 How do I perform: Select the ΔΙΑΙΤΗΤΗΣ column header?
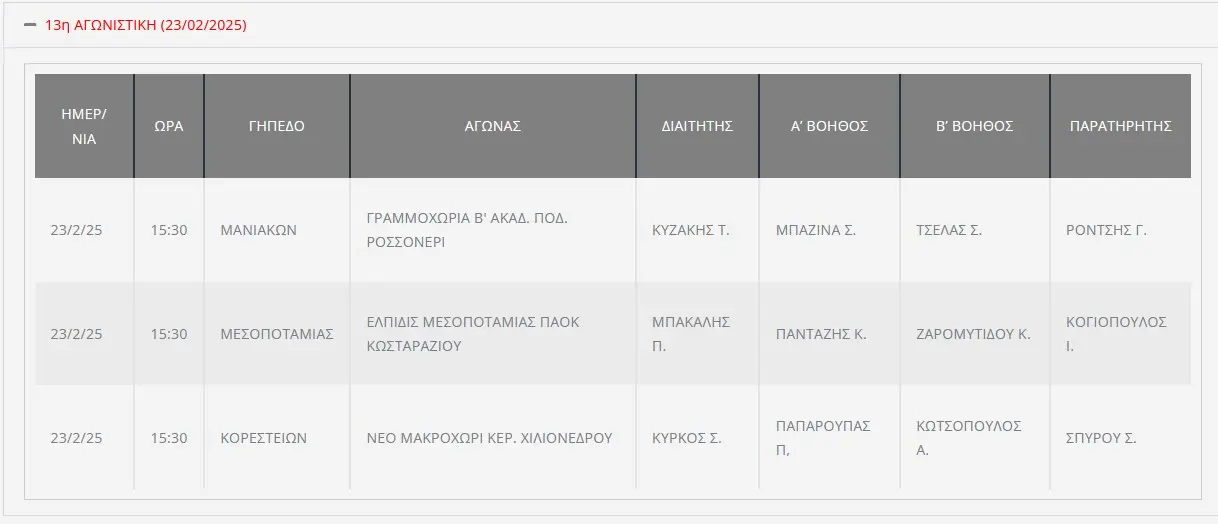point(698,126)
